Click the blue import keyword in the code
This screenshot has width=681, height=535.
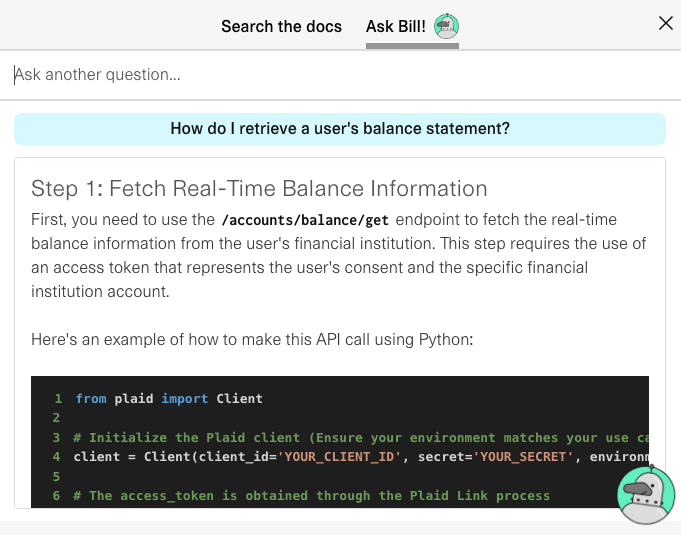(x=185, y=399)
